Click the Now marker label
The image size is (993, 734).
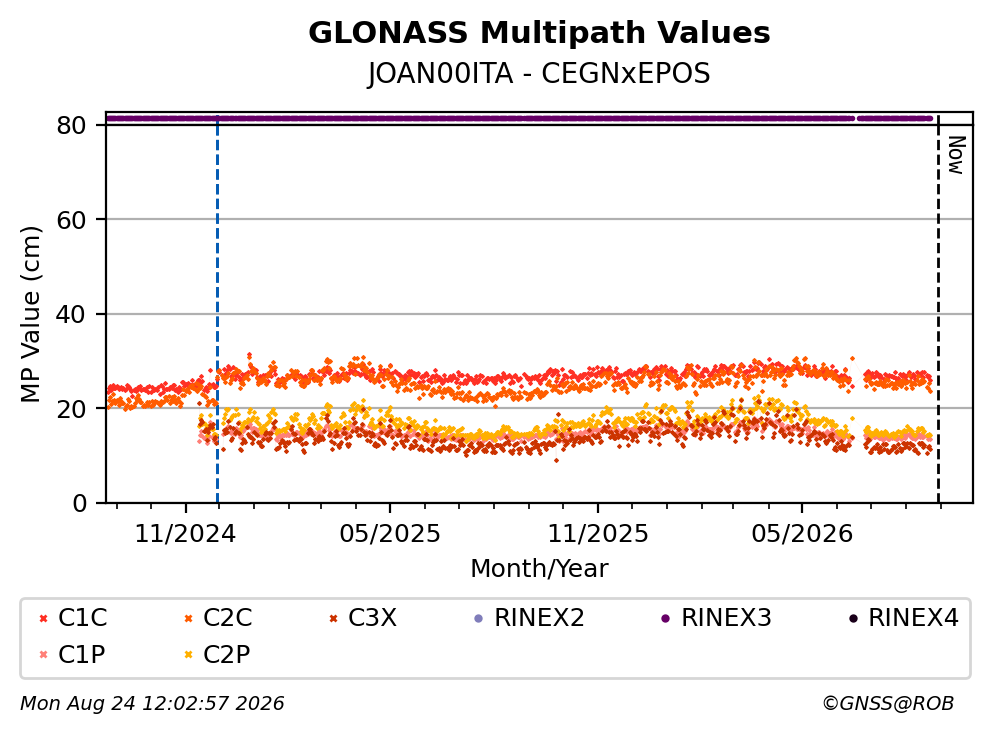point(956,155)
